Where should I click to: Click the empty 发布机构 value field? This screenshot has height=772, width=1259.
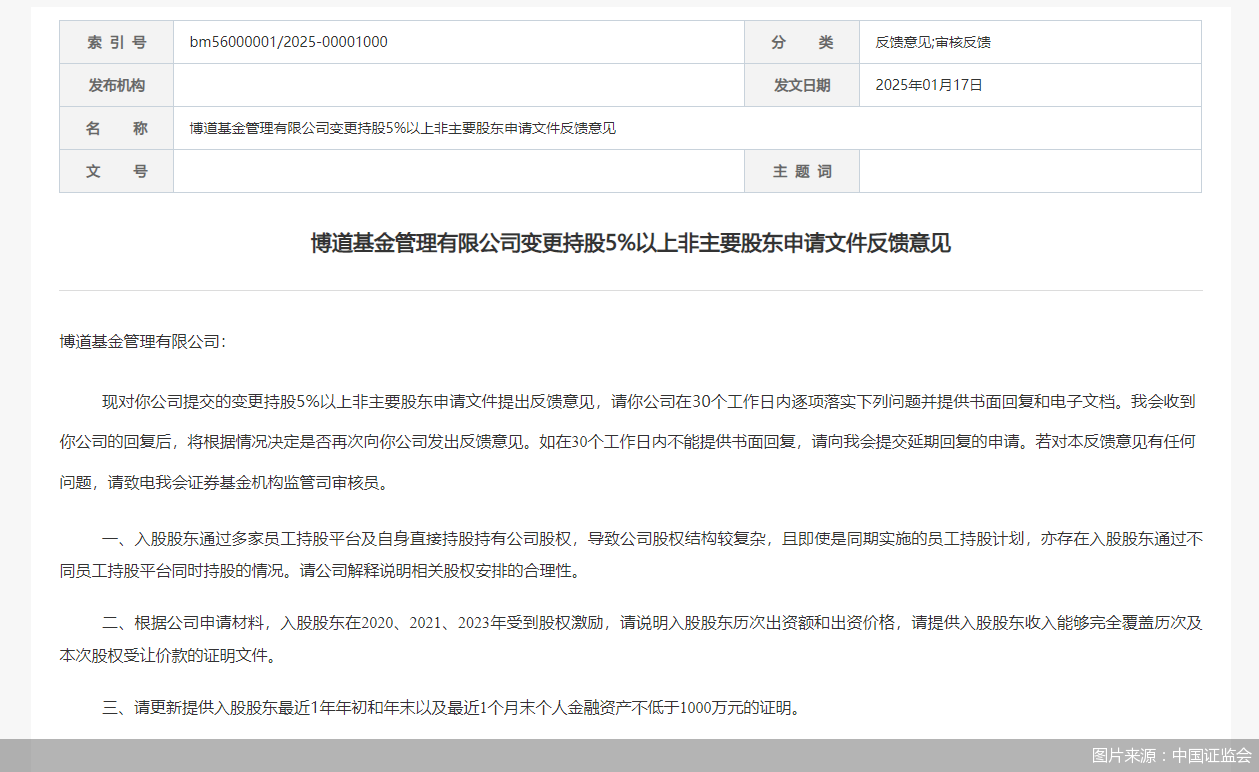tap(458, 85)
